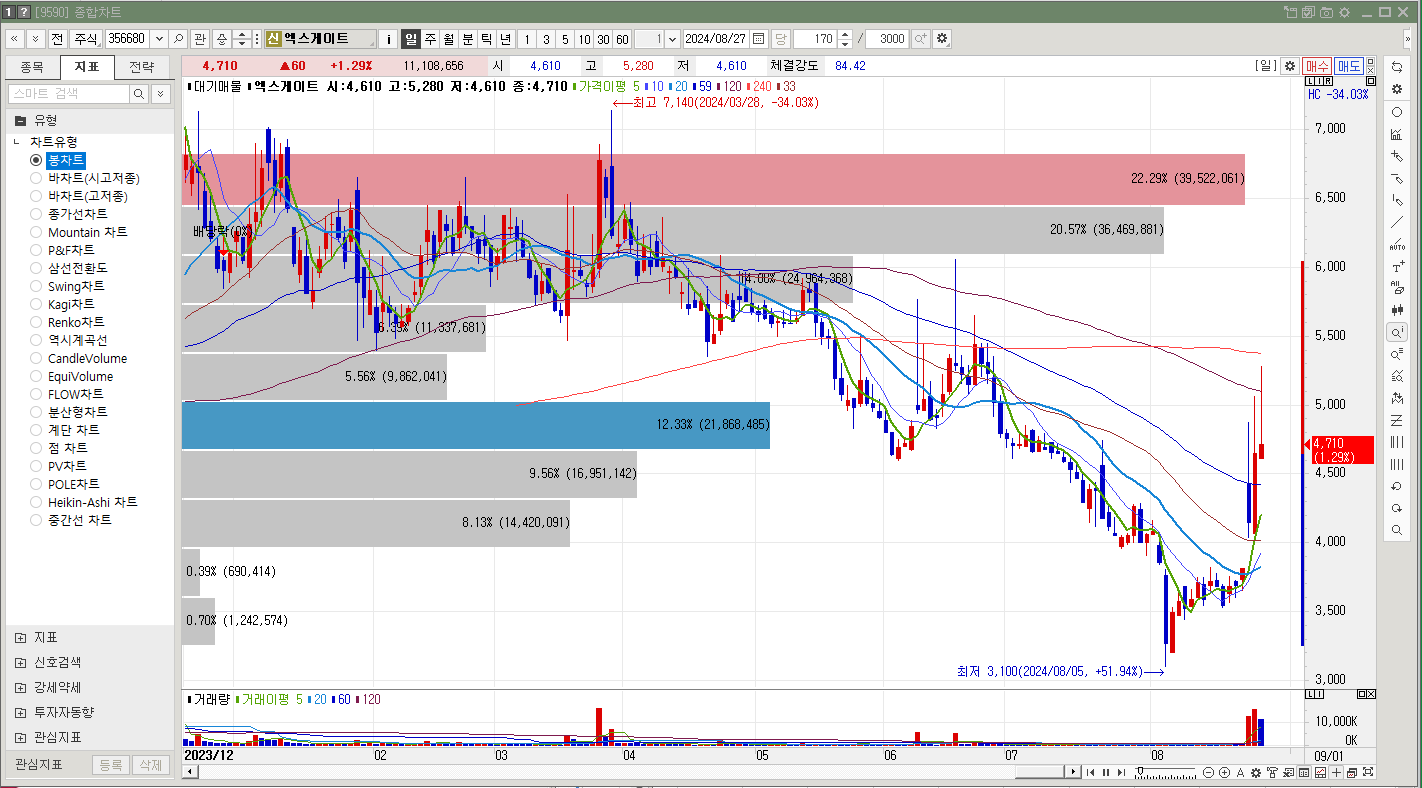The width and height of the screenshot is (1422, 788).
Task: Click the paint roller icon in bottom toolbar
Action: click(1272, 772)
